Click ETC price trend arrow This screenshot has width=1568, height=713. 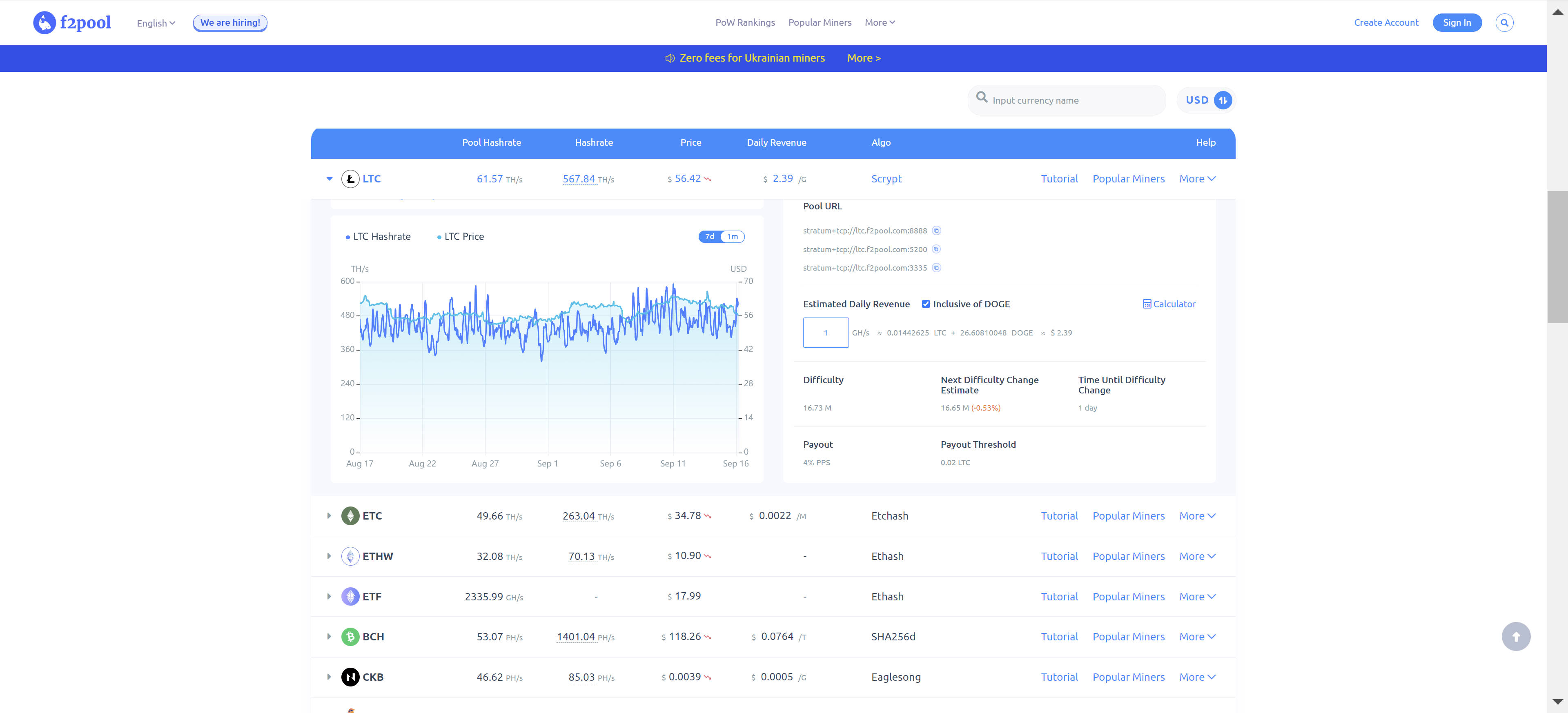point(707,517)
